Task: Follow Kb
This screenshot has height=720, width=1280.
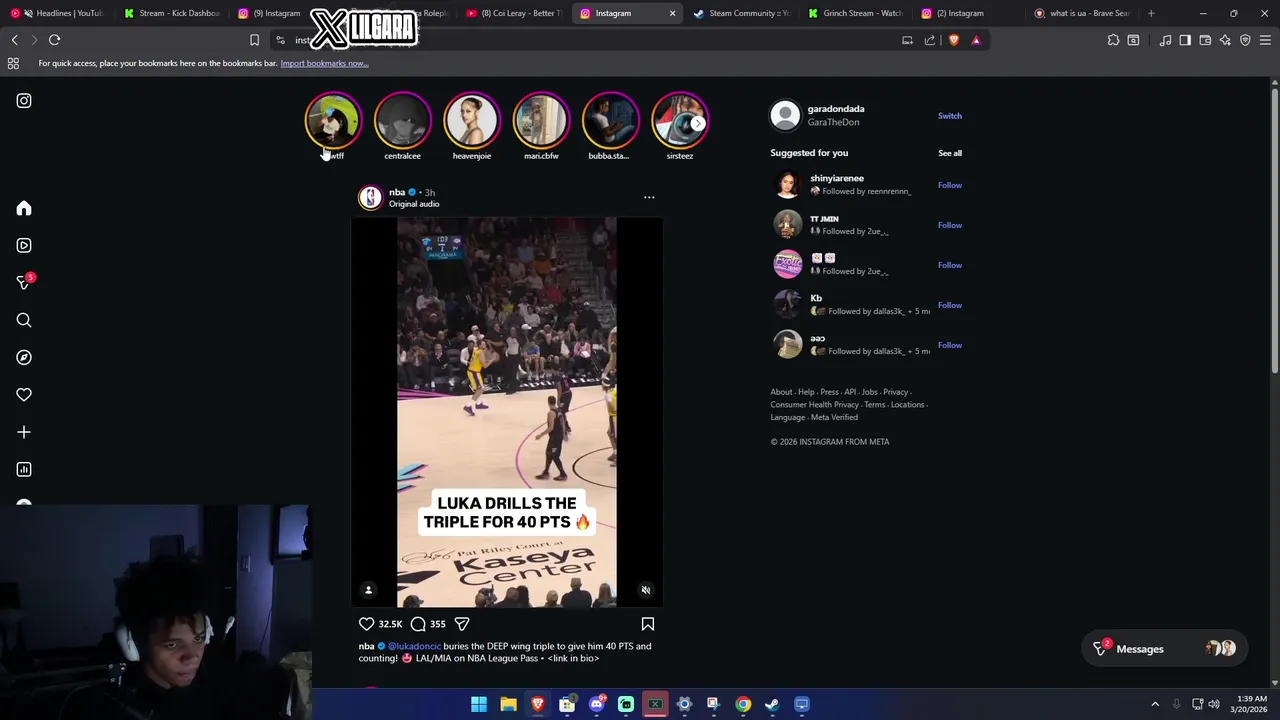Action: click(950, 305)
